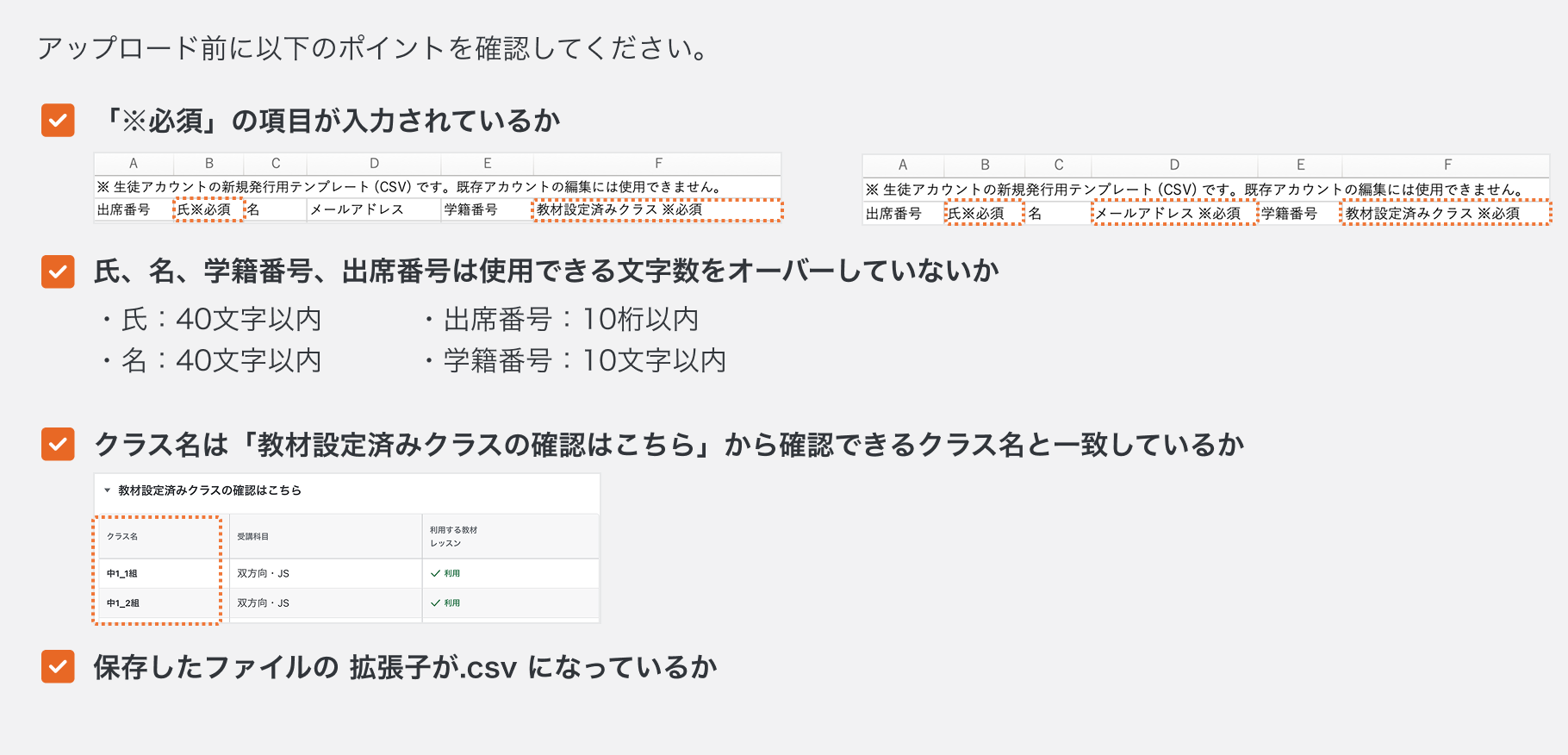Image resolution: width=1568 pixels, height=755 pixels.
Task: Toggle the checkbox about character count limits
Action: pyautogui.click(x=57, y=272)
